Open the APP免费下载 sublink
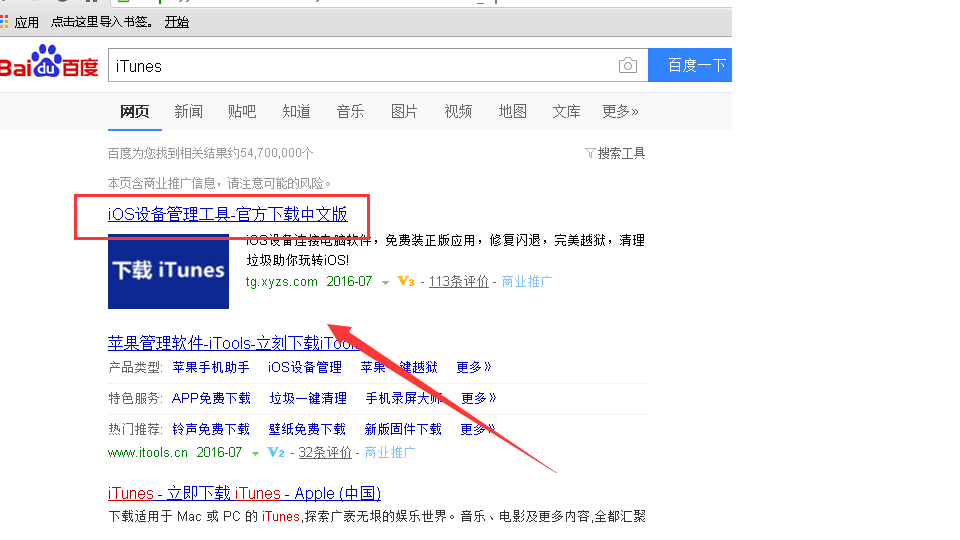 [x=211, y=399]
